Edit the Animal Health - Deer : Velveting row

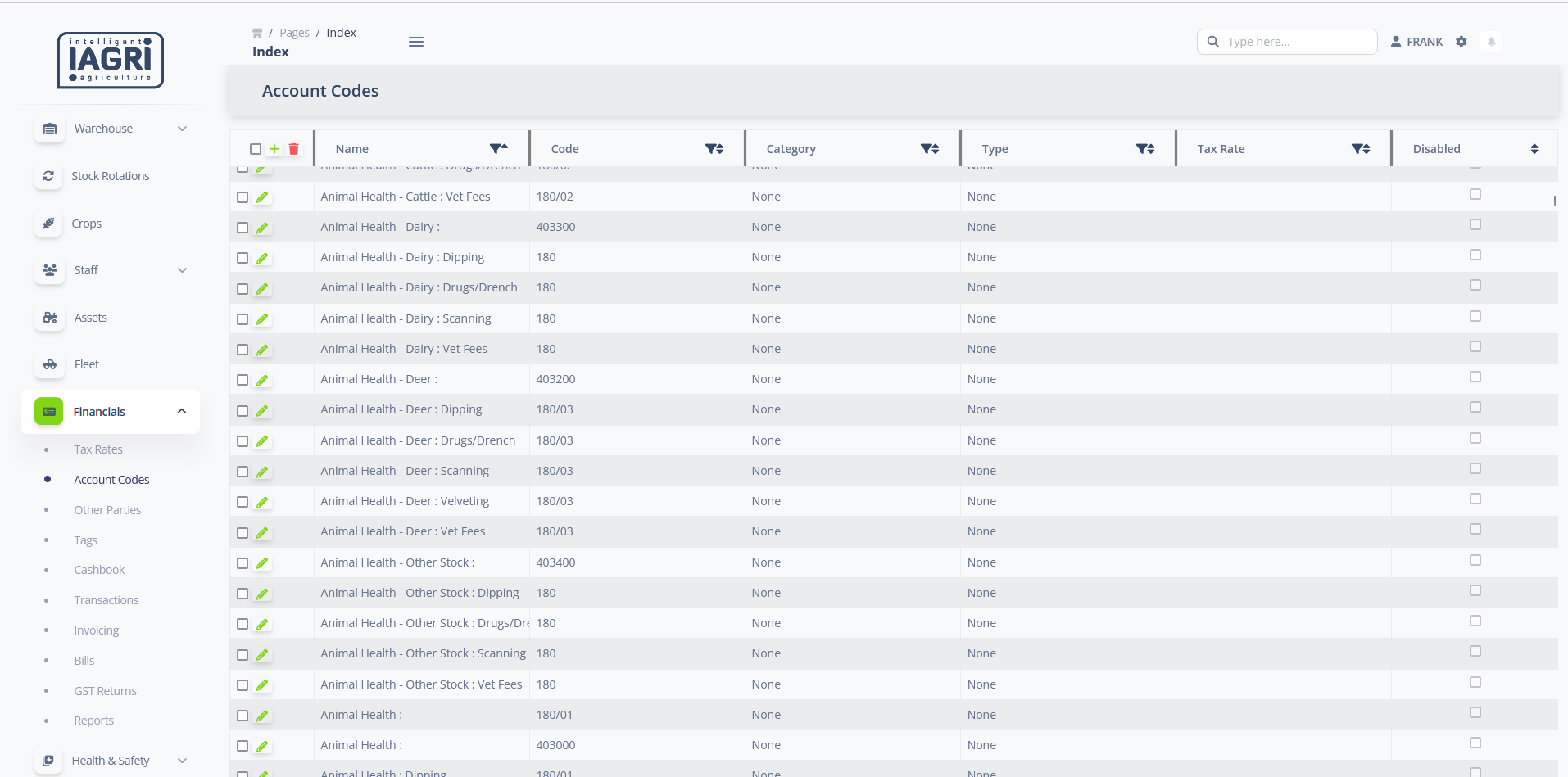coord(262,502)
